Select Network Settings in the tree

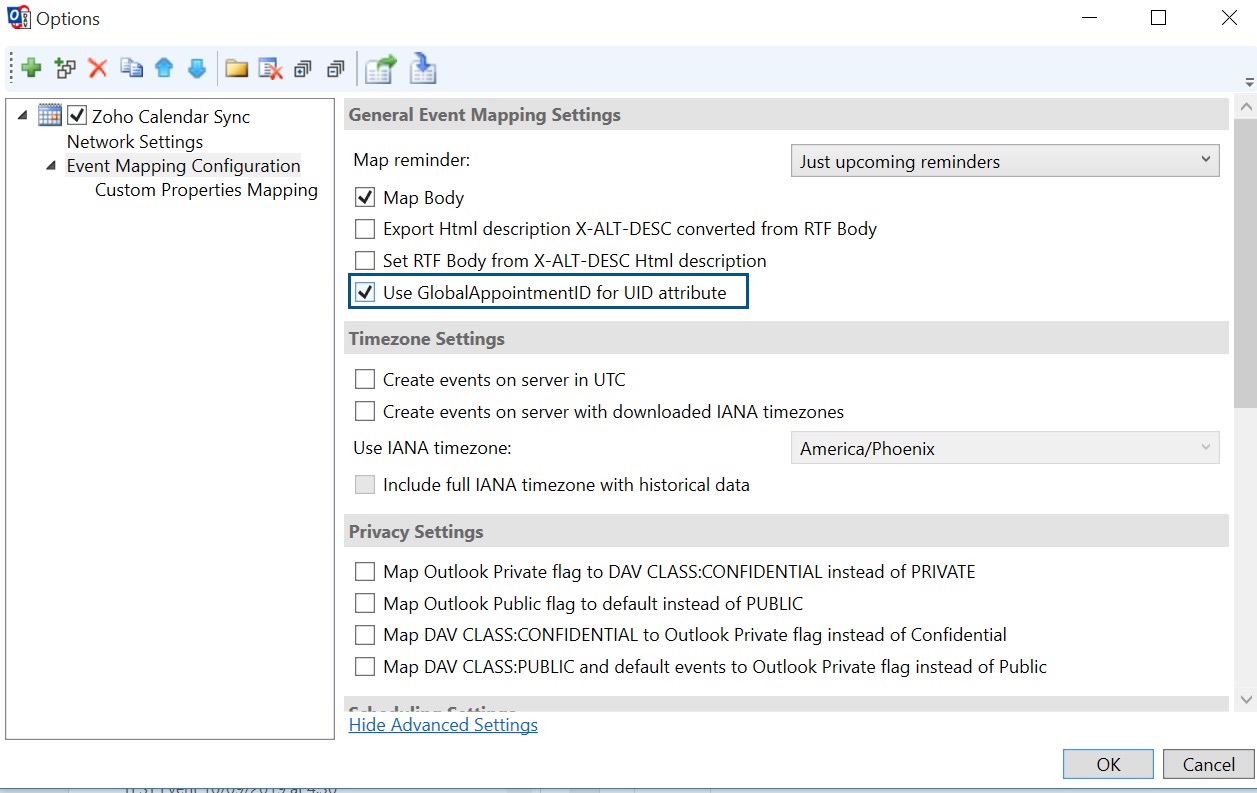pos(135,142)
